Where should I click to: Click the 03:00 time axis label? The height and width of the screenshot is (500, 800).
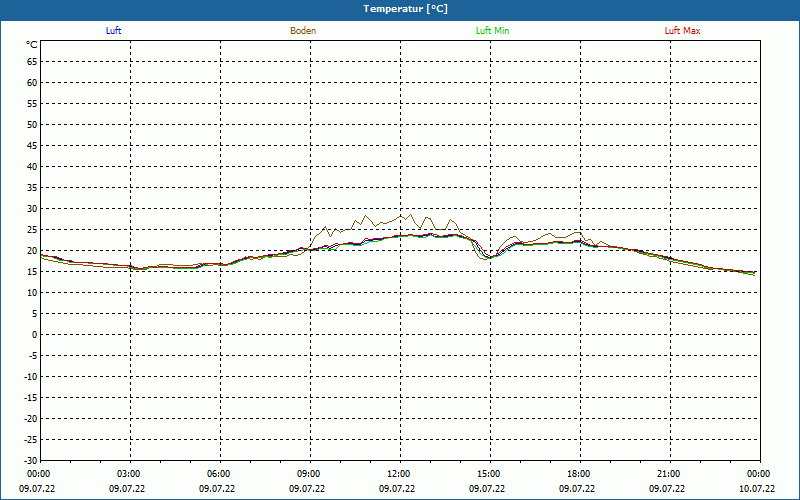tap(131, 474)
